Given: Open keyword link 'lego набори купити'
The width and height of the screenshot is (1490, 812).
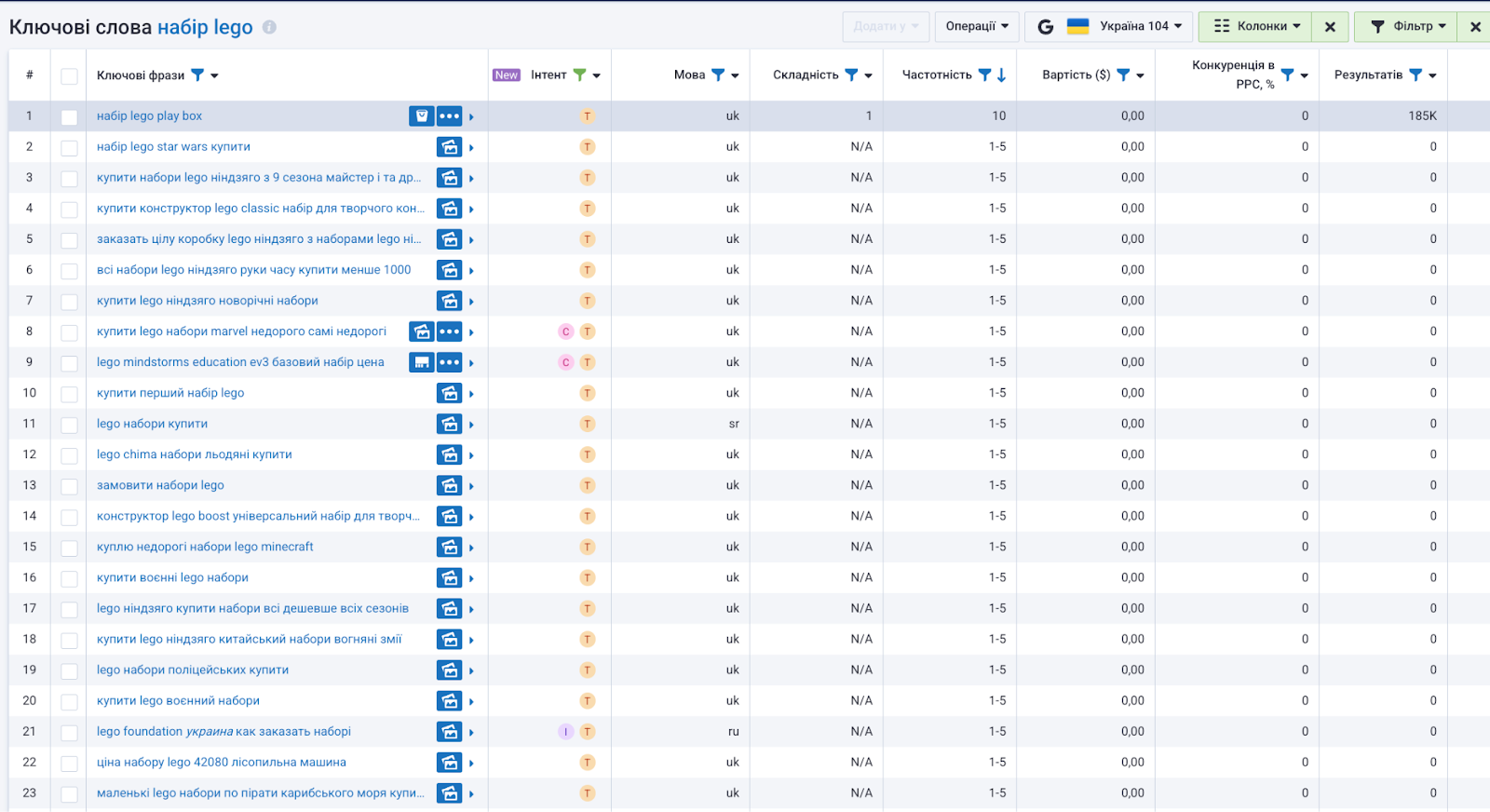Looking at the screenshot, I should 152,424.
